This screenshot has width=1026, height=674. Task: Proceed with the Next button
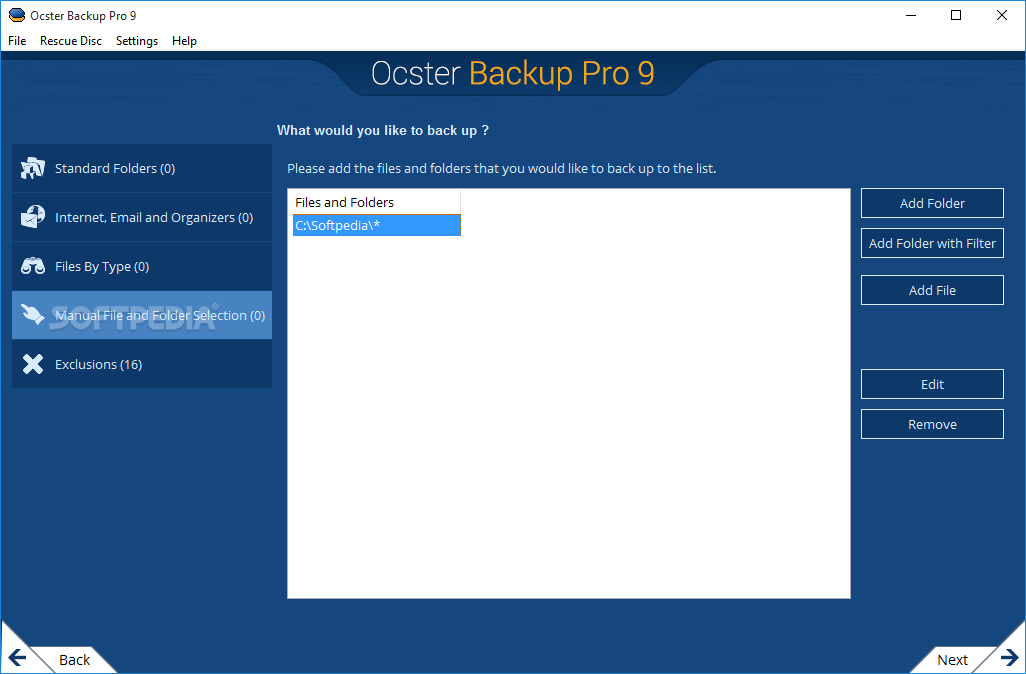pos(952,660)
